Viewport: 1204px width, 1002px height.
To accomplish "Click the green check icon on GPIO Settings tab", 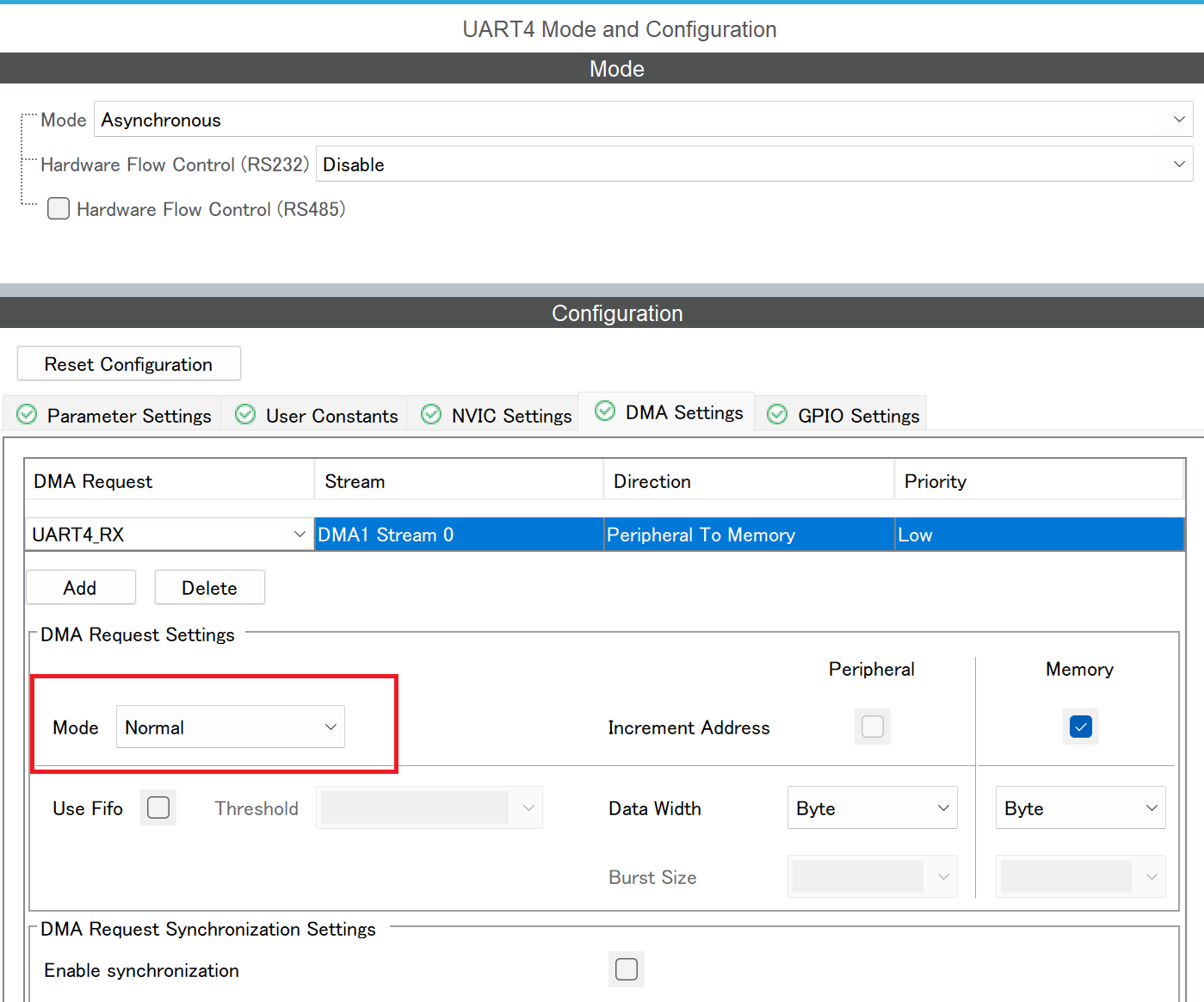I will 777,415.
